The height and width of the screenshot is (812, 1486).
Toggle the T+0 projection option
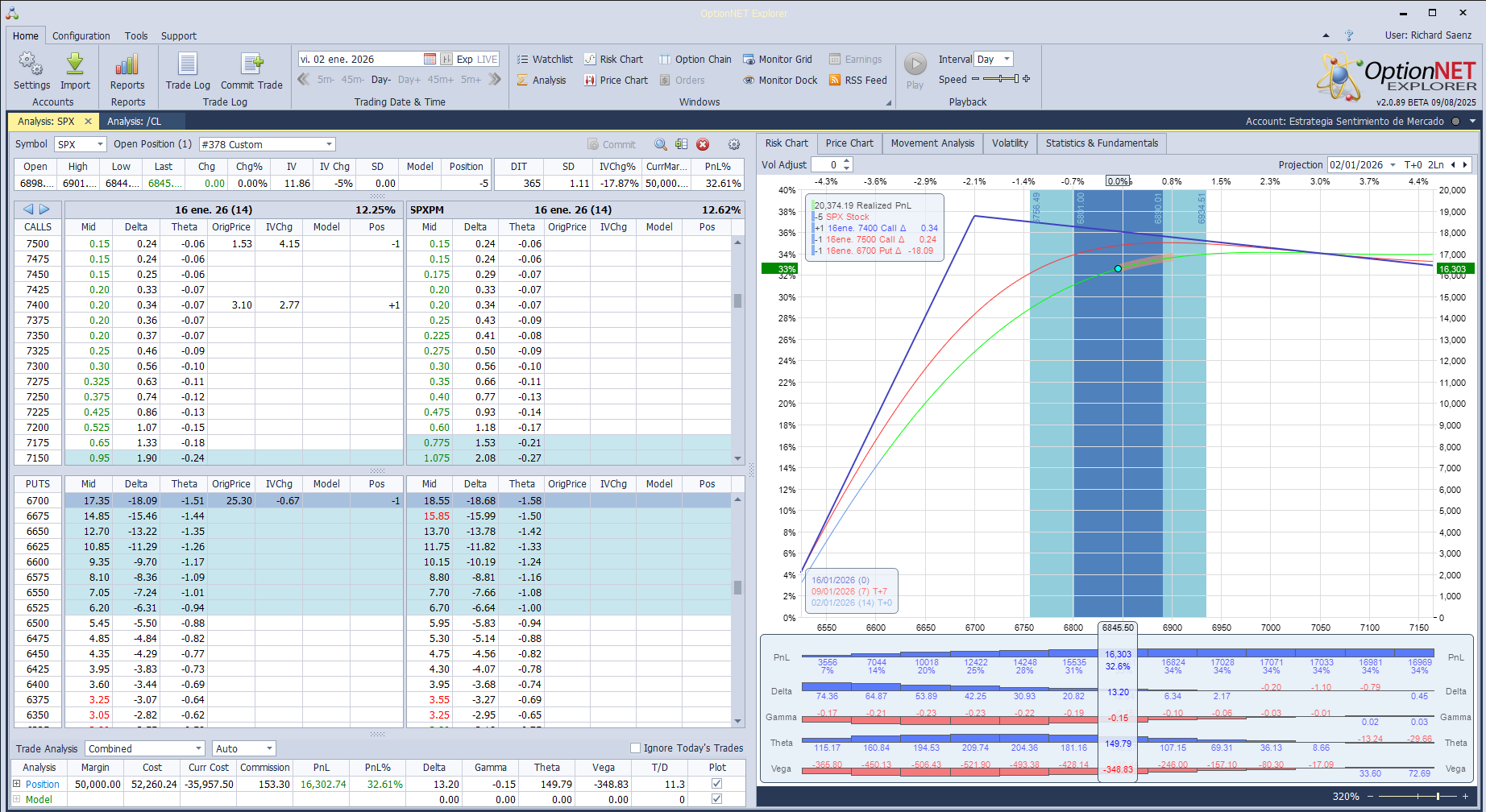[x=1413, y=164]
